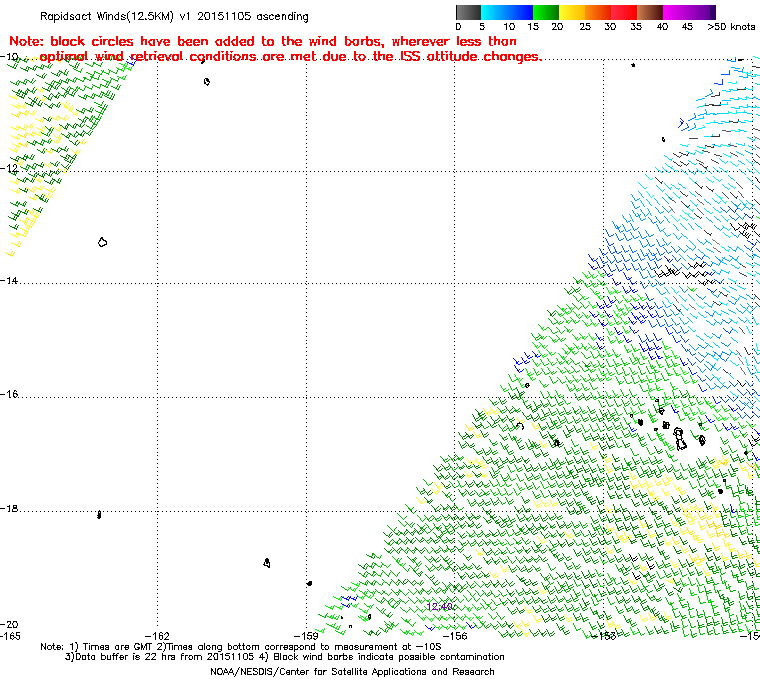Click the '-16' latitude axis label

coord(9,394)
